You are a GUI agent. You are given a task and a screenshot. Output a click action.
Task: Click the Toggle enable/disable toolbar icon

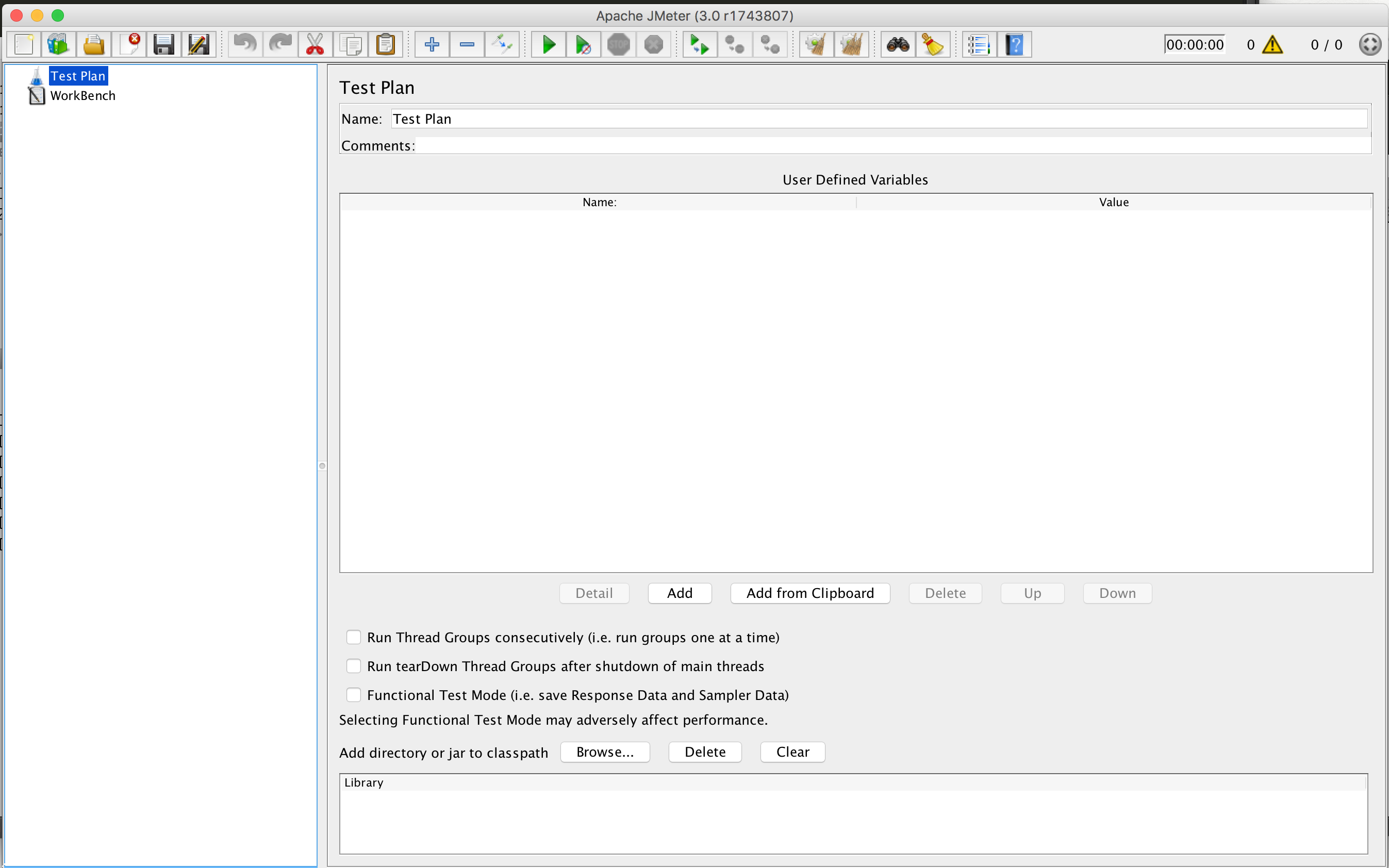coord(502,44)
